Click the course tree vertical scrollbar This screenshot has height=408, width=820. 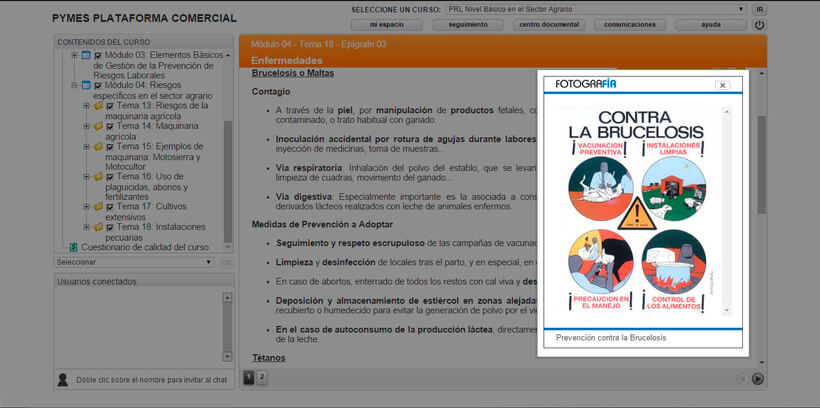click(x=228, y=180)
